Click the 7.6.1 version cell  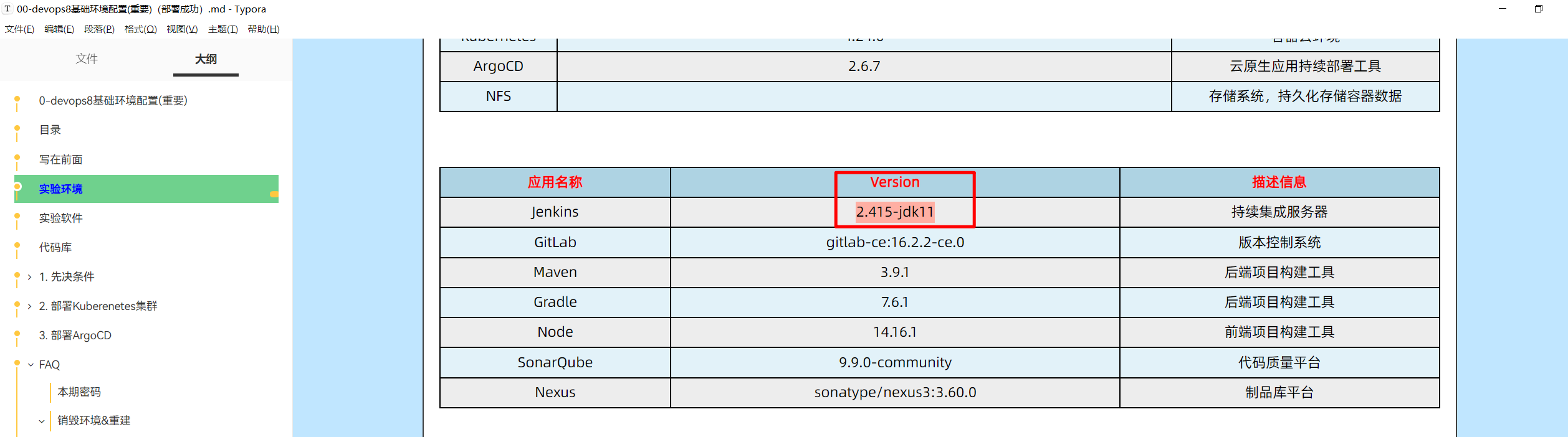(895, 302)
